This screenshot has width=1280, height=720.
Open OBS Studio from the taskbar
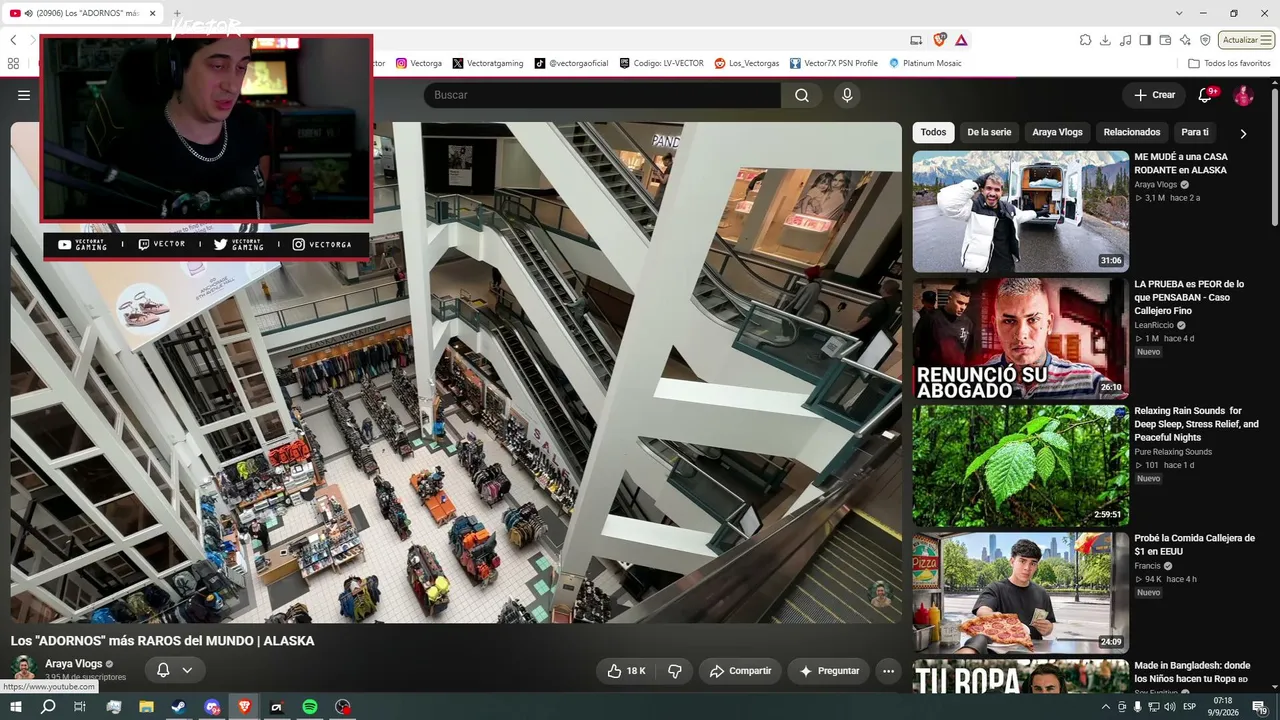343,707
